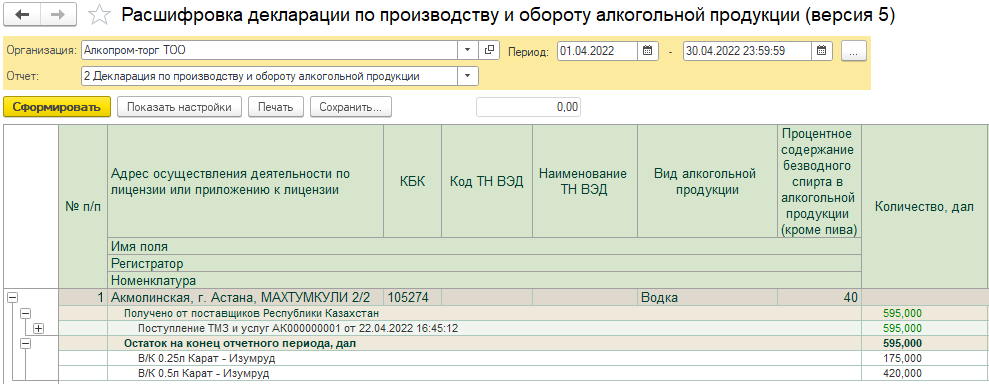Open calendar for end date 30.04.2022
This screenshot has width=989, height=384.
click(821, 51)
